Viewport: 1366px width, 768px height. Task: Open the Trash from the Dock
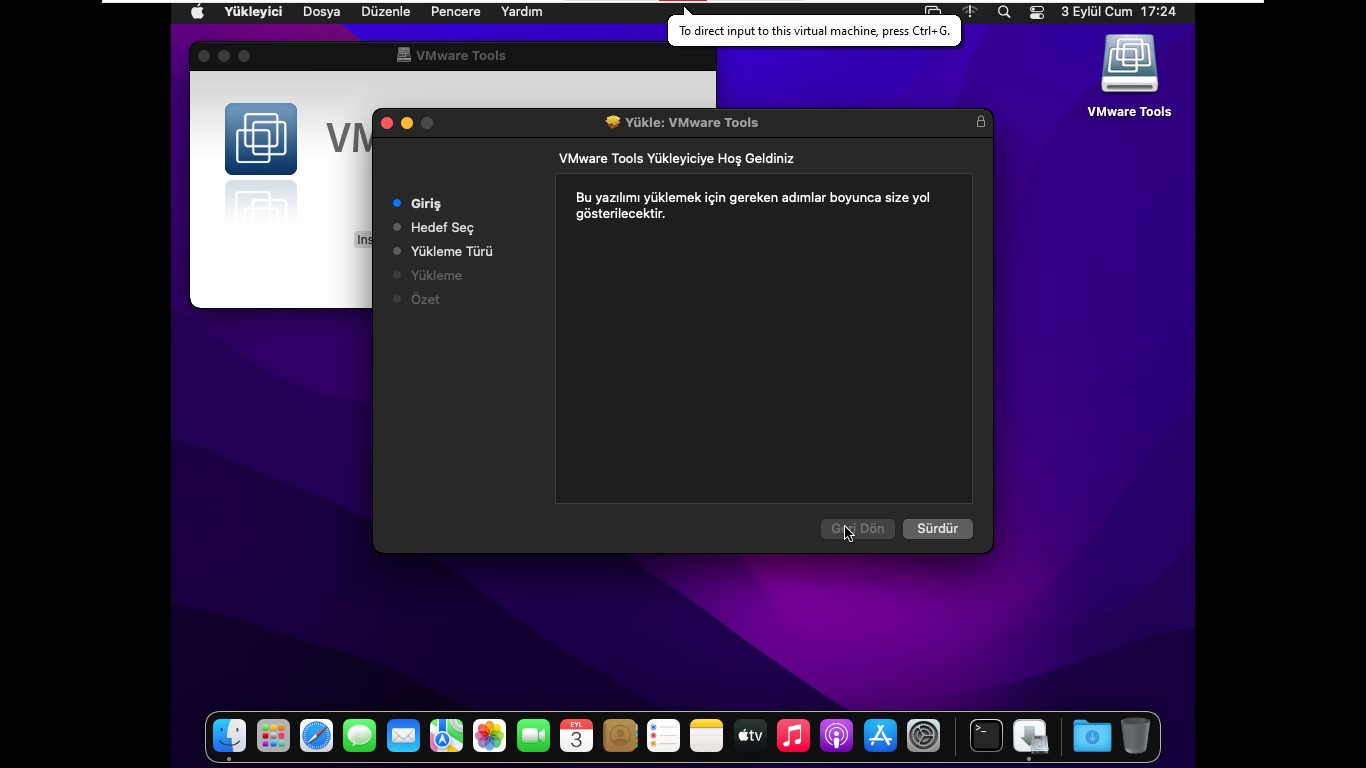pyautogui.click(x=1135, y=737)
